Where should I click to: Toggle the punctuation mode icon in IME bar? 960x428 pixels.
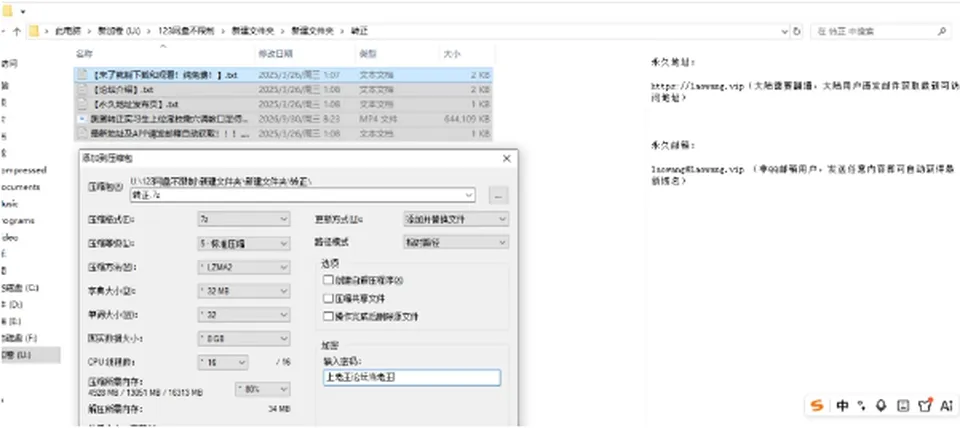(862, 405)
